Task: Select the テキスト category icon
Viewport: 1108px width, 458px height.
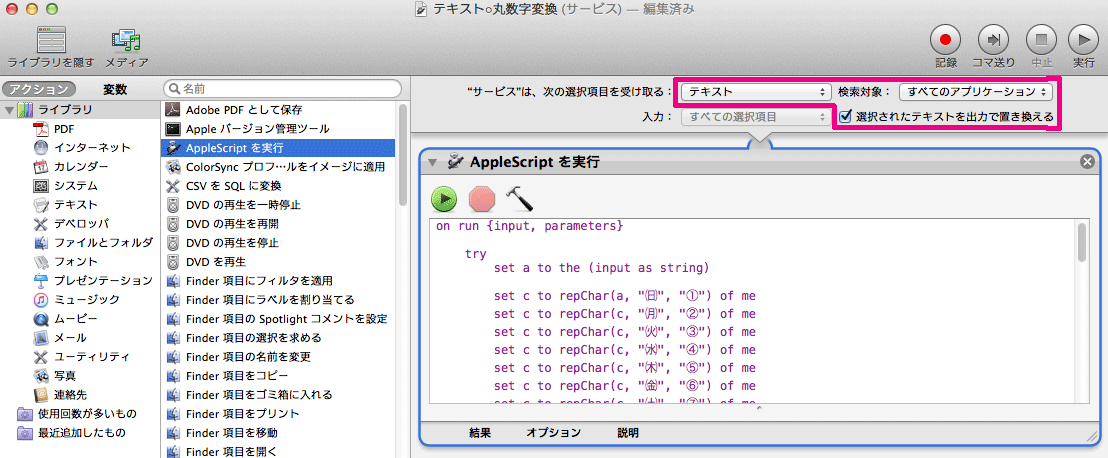Action: pyautogui.click(x=41, y=204)
